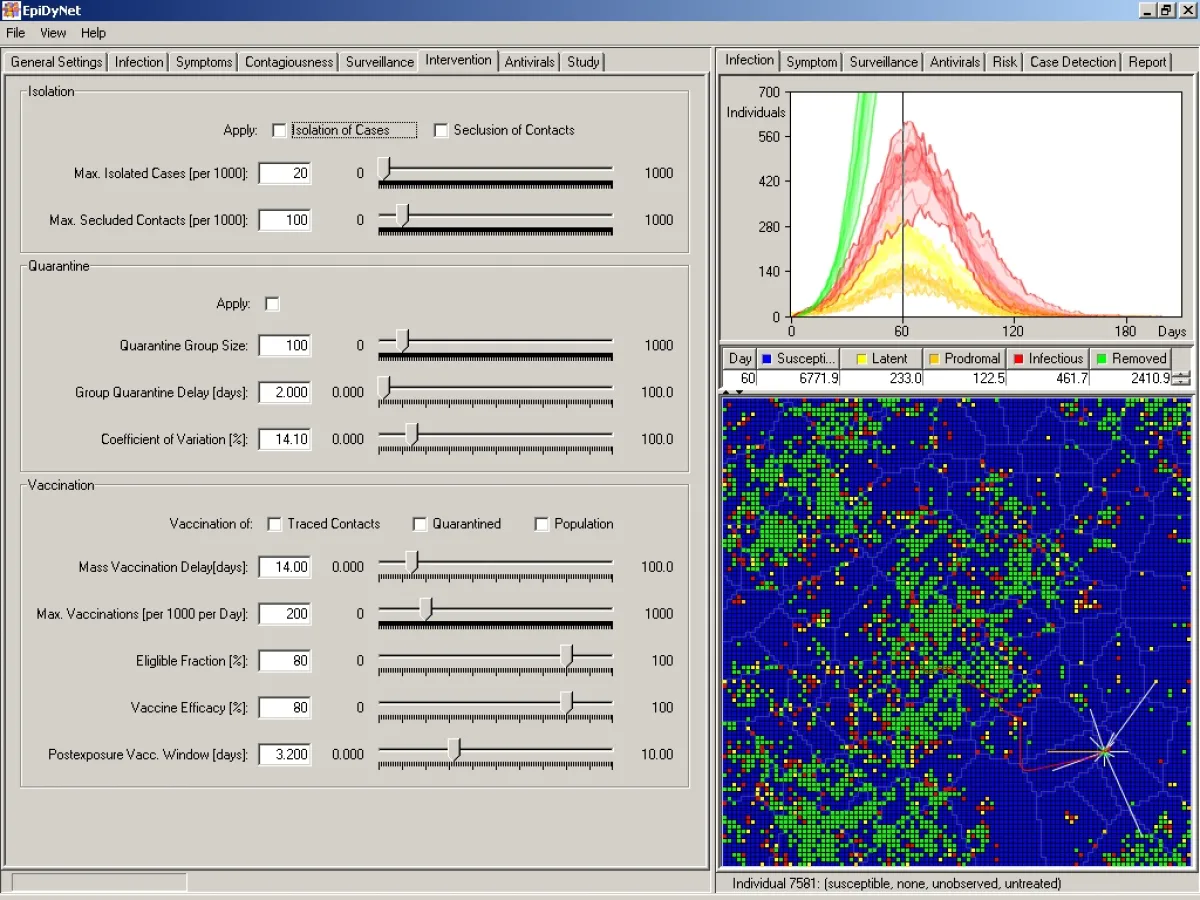This screenshot has height=900, width=1200.
Task: Click the black splitter arrows above the map
Action: tap(733, 392)
